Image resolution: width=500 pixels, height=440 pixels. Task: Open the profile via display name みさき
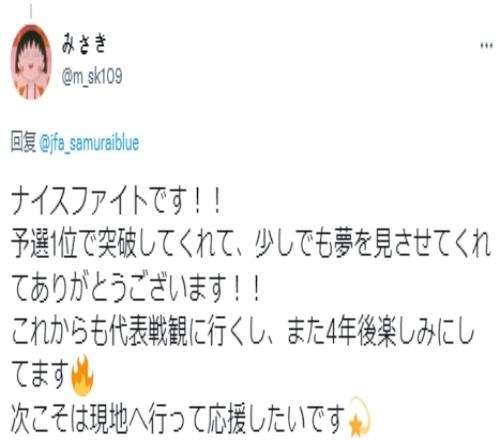(84, 44)
